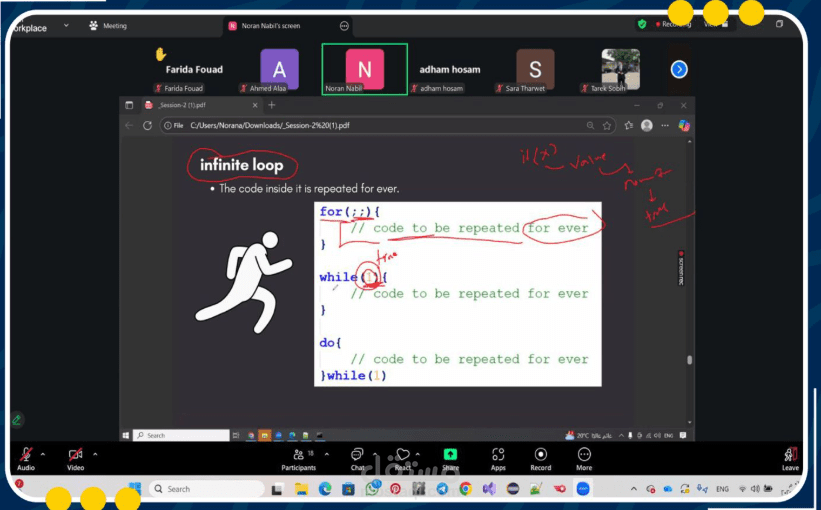Expand the video options caret beside Video
Screen dimensions: 821x510
click(95, 454)
